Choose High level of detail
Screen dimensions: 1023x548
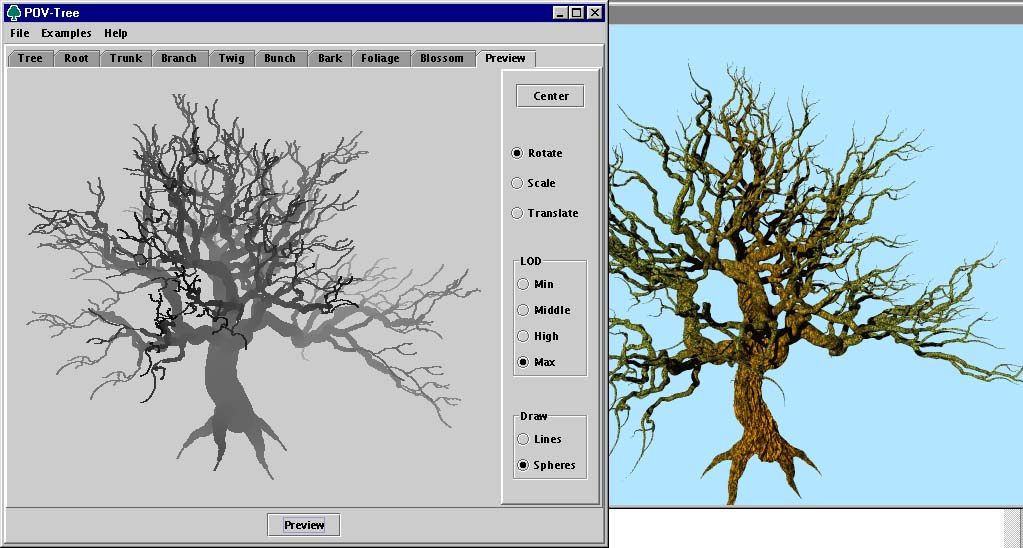523,336
